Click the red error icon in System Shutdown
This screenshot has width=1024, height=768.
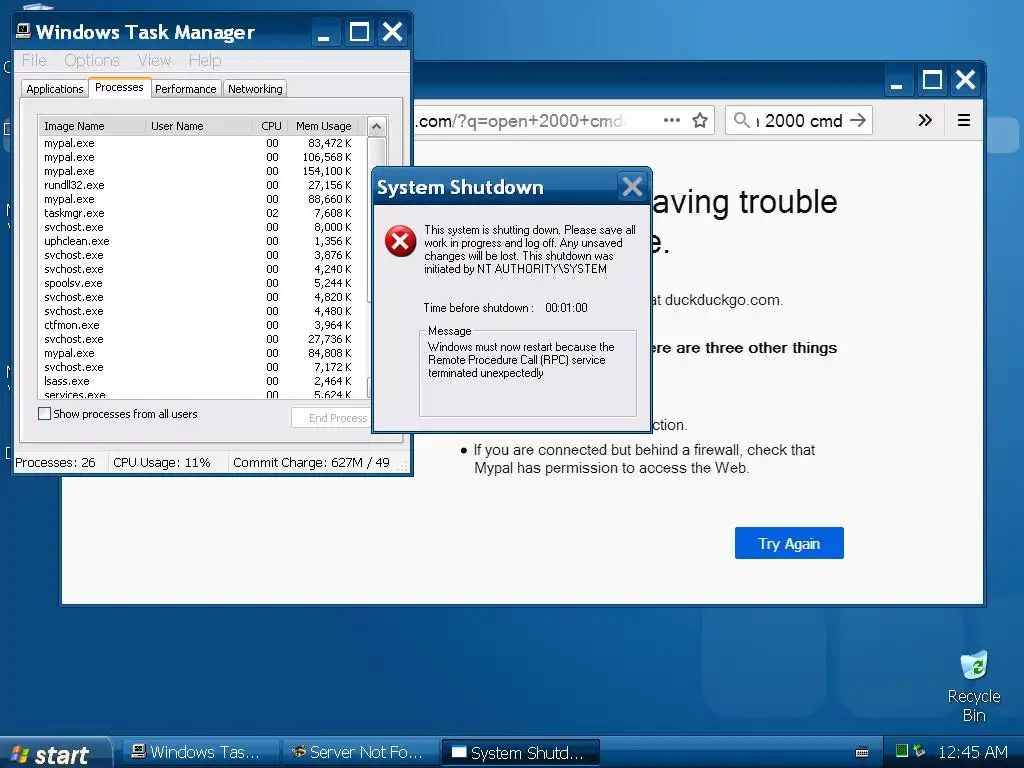[x=400, y=242]
